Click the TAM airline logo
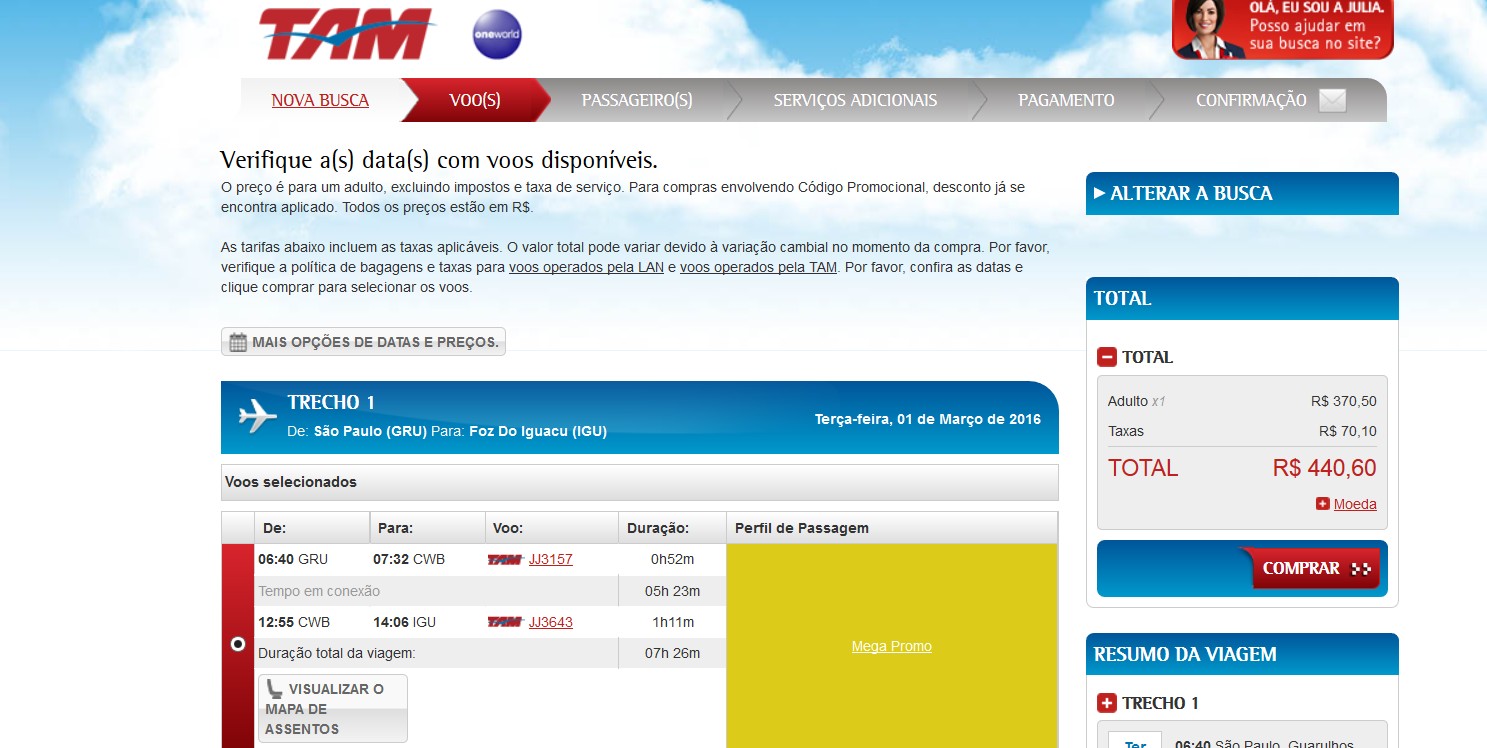This screenshot has height=748, width=1487. coord(346,34)
